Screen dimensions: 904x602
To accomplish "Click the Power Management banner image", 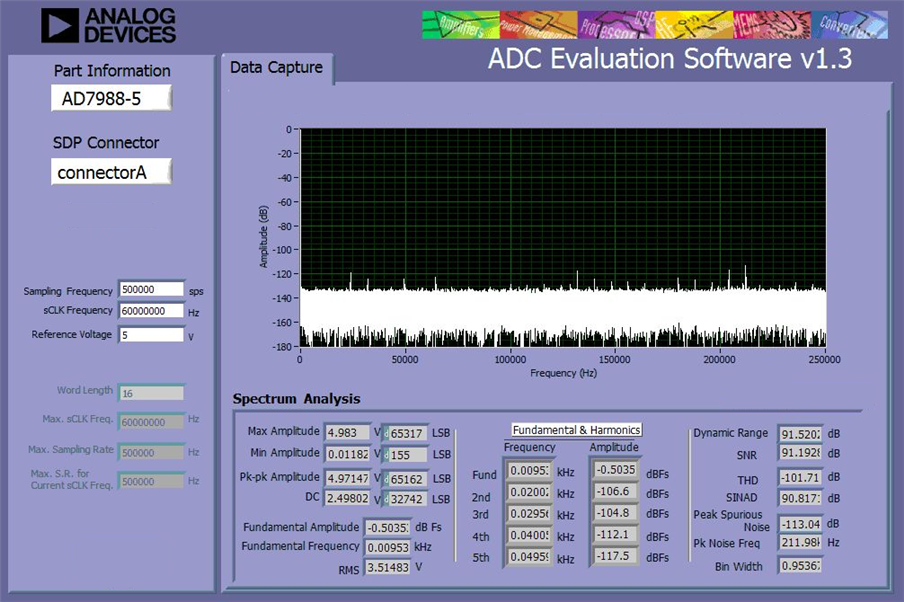I will click(x=538, y=25).
